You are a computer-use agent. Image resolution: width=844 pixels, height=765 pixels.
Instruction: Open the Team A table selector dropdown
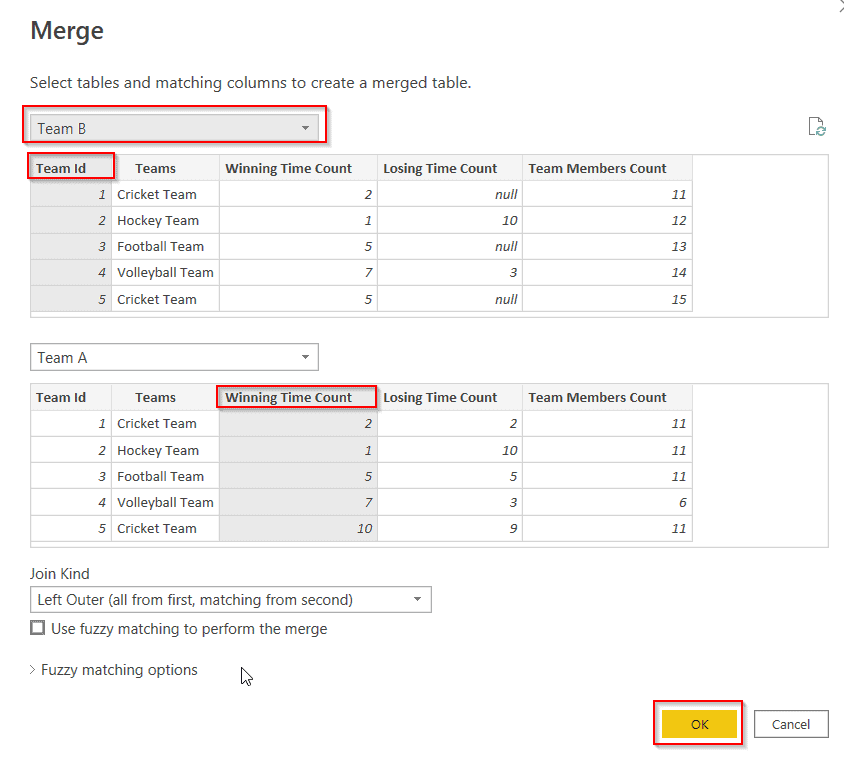[305, 357]
